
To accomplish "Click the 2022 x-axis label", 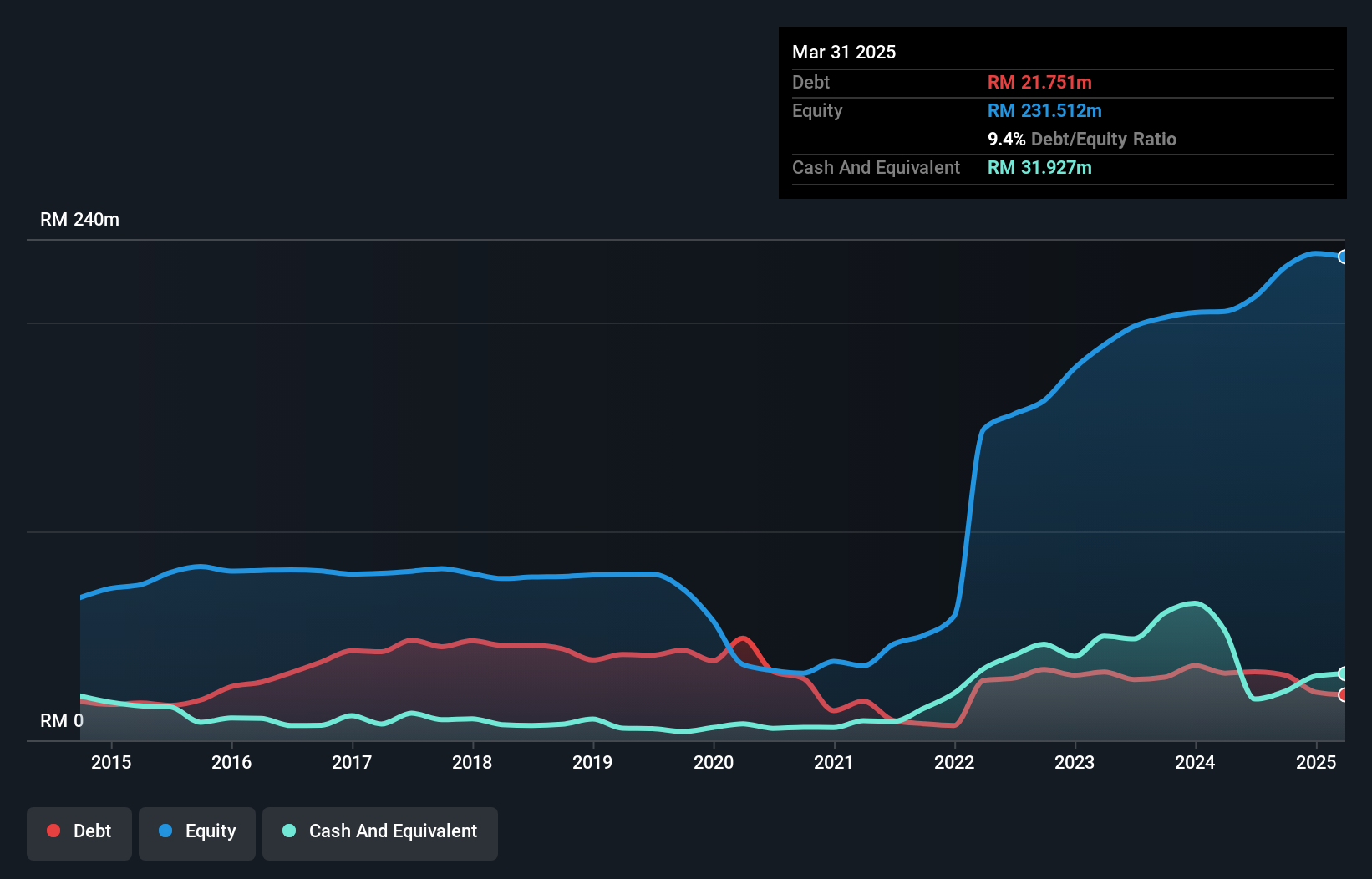I will 954,762.
